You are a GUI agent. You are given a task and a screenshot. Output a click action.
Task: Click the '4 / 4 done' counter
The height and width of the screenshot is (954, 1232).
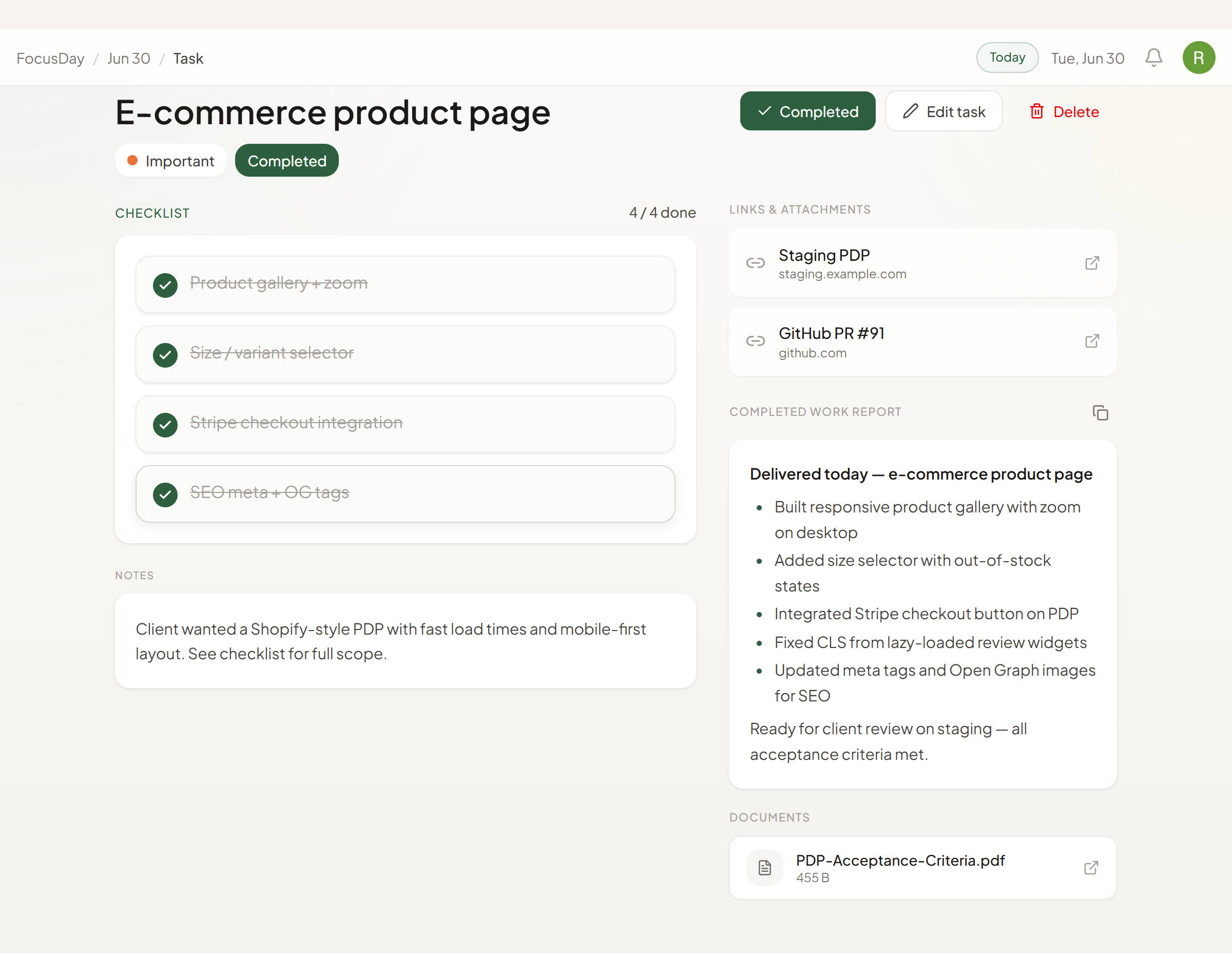click(662, 213)
